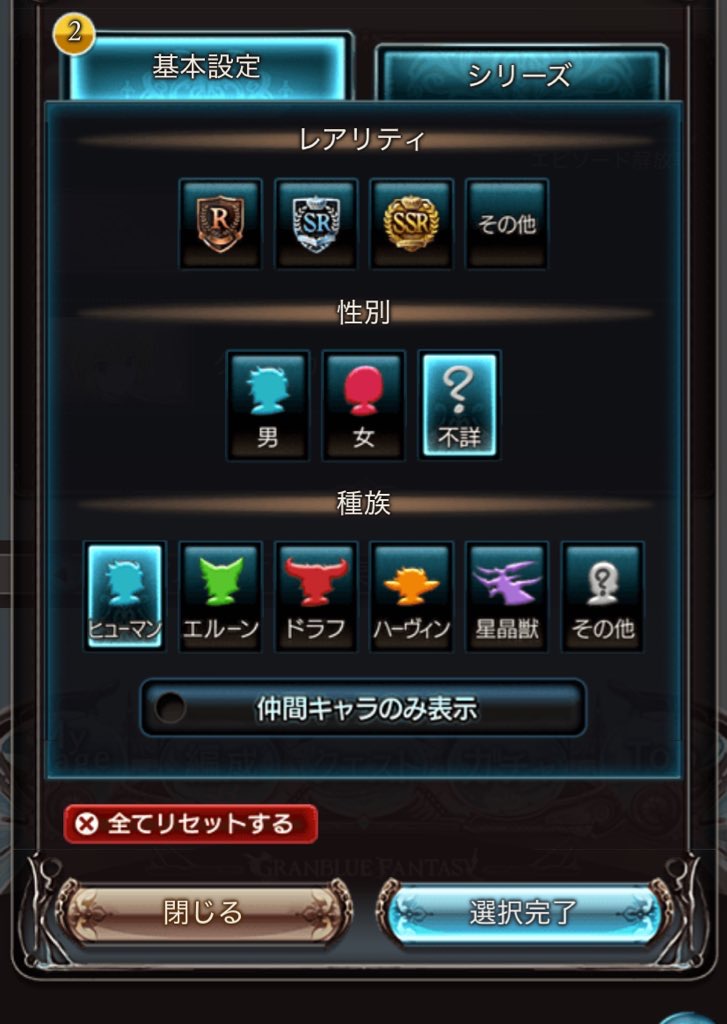
Task: Select the SR rarity filter icon
Action: point(316,223)
